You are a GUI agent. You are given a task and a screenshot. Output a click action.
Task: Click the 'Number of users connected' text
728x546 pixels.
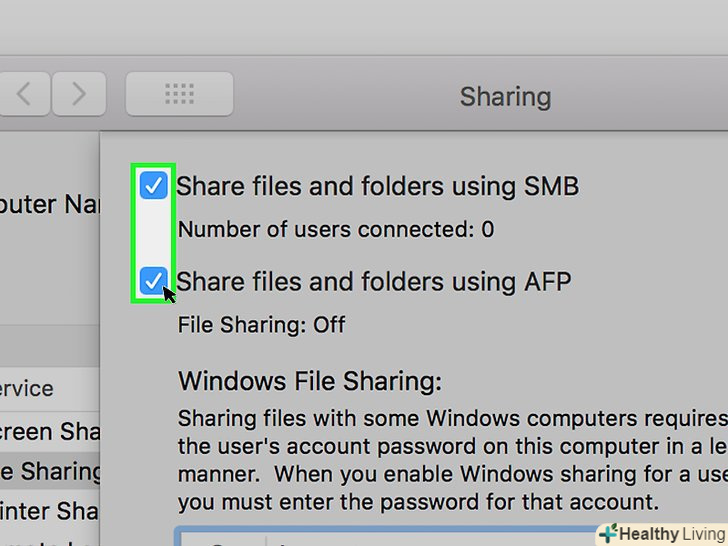point(336,230)
